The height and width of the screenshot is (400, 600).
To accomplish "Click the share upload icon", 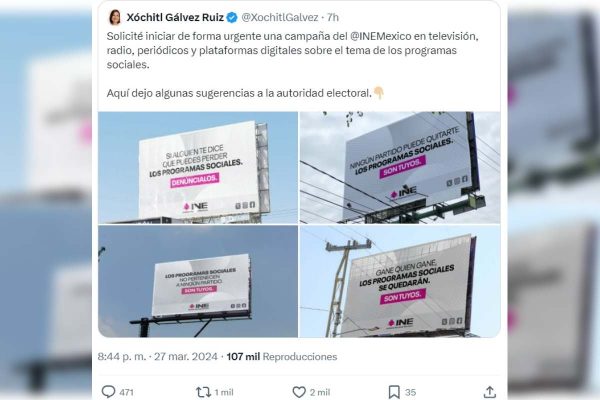I will [490, 392].
